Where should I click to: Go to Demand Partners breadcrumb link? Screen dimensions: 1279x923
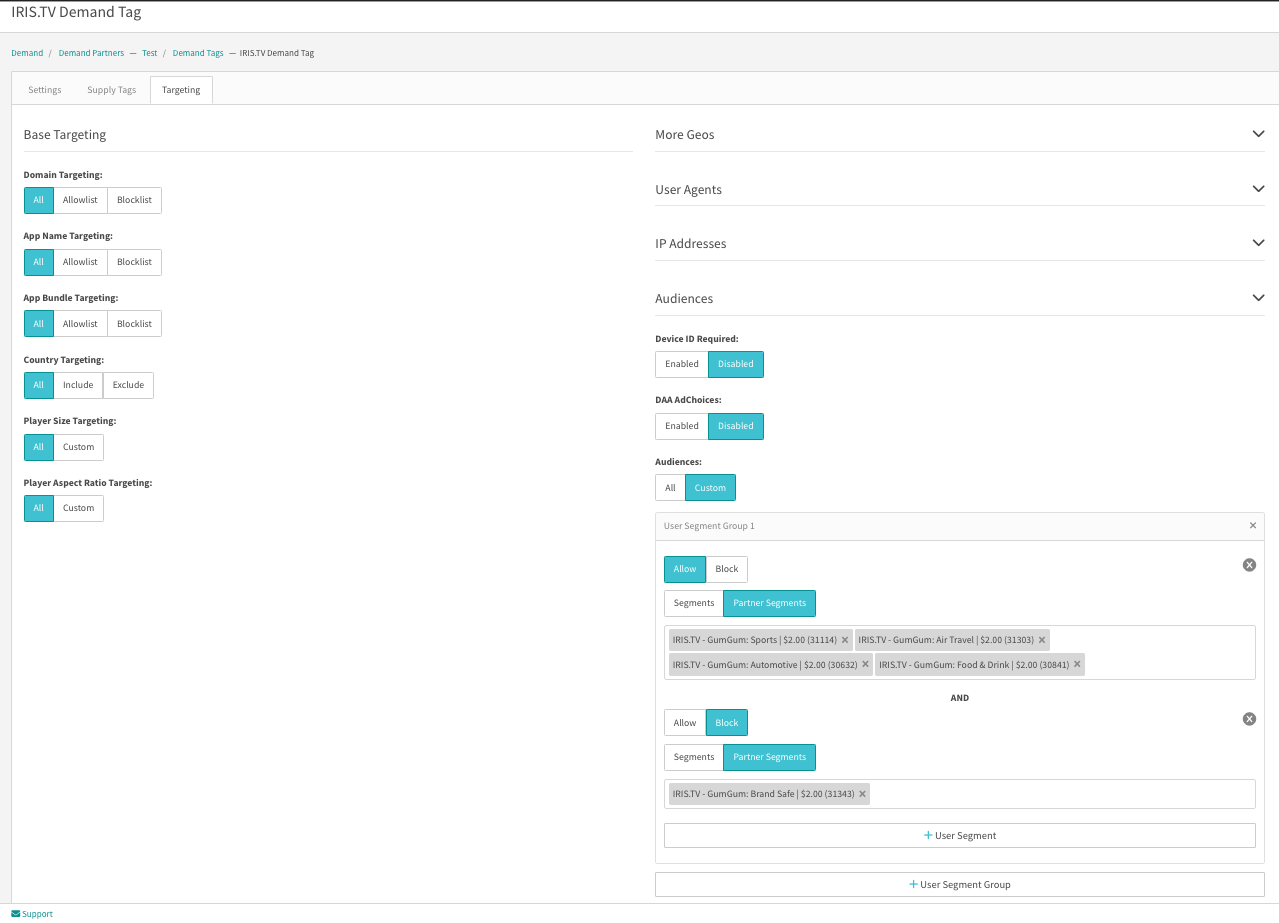point(91,53)
